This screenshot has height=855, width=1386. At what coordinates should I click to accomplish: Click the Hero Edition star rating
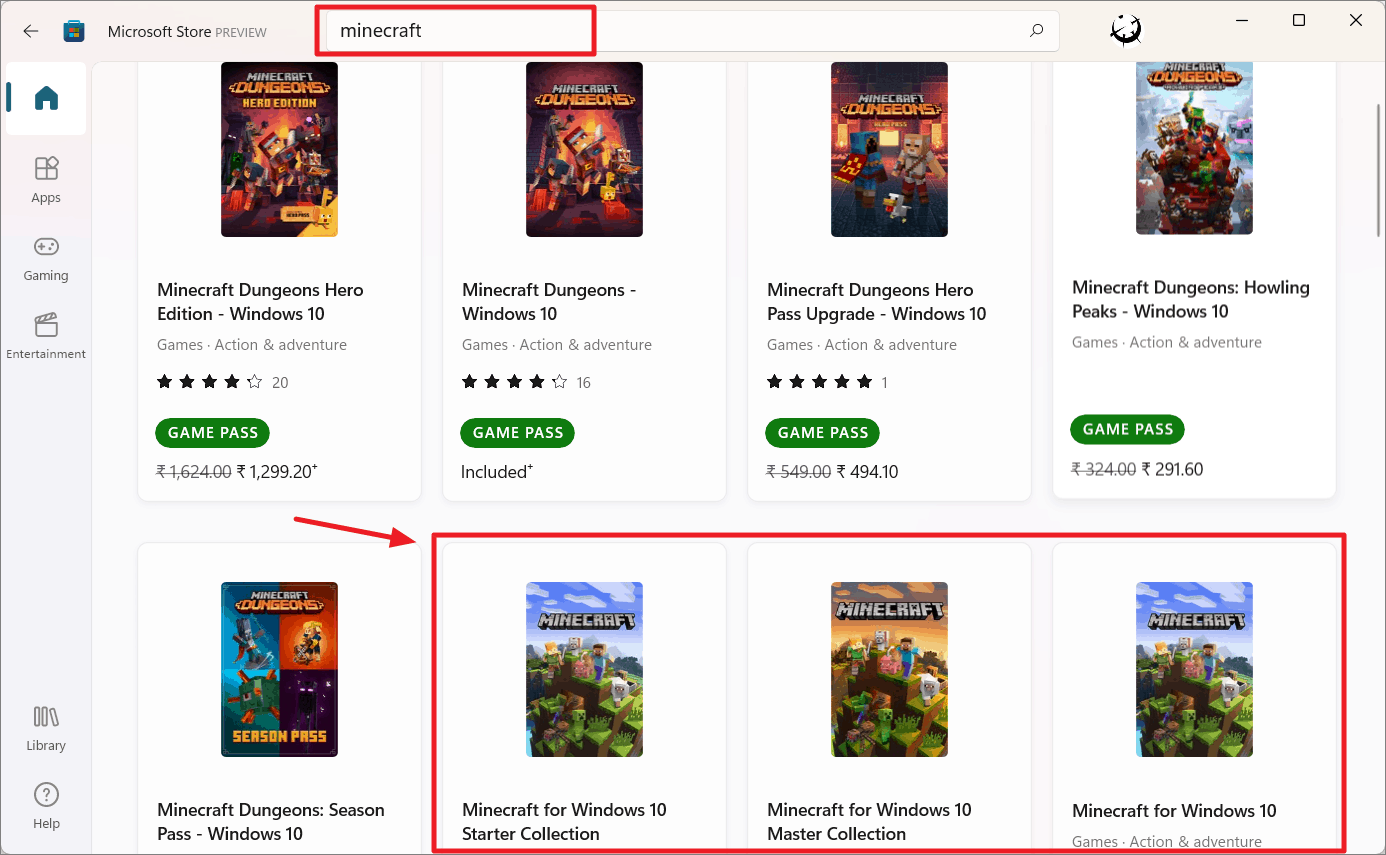pos(210,382)
